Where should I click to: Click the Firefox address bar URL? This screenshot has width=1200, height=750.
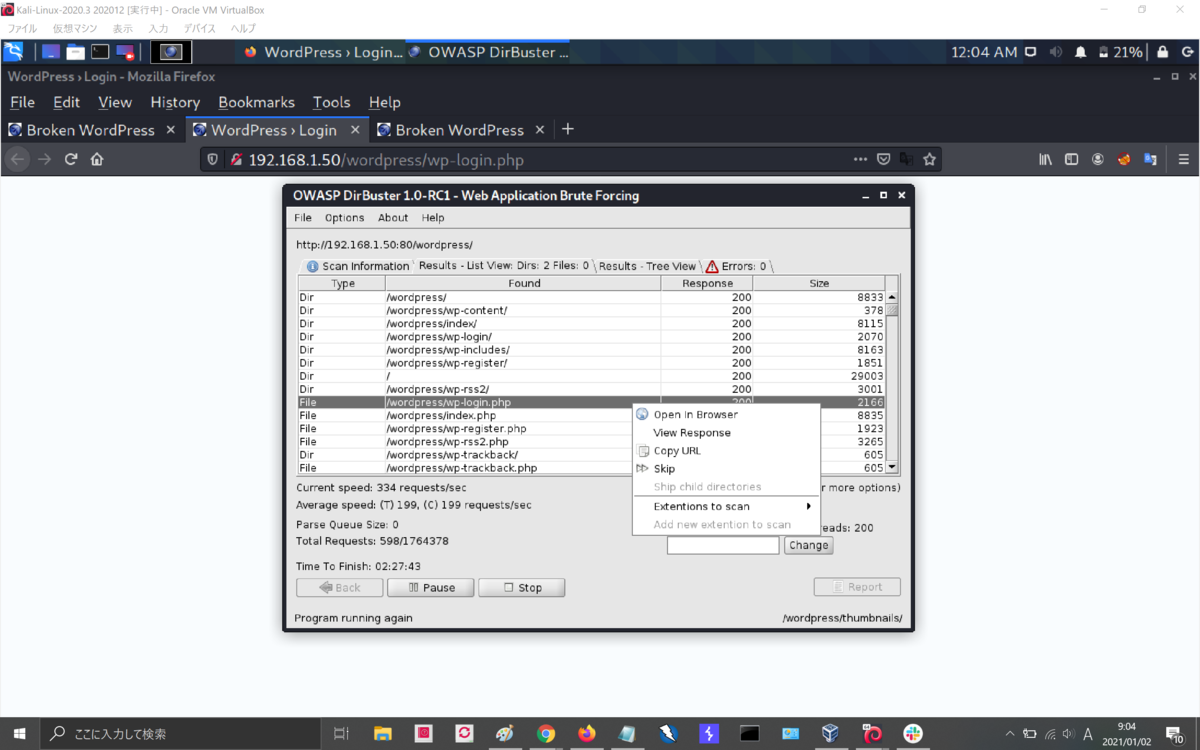point(386,160)
